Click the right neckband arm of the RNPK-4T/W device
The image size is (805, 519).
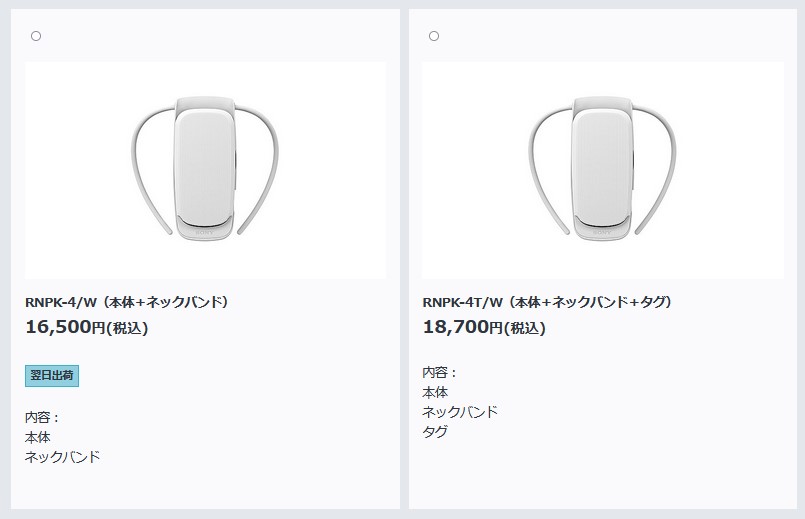pos(664,169)
